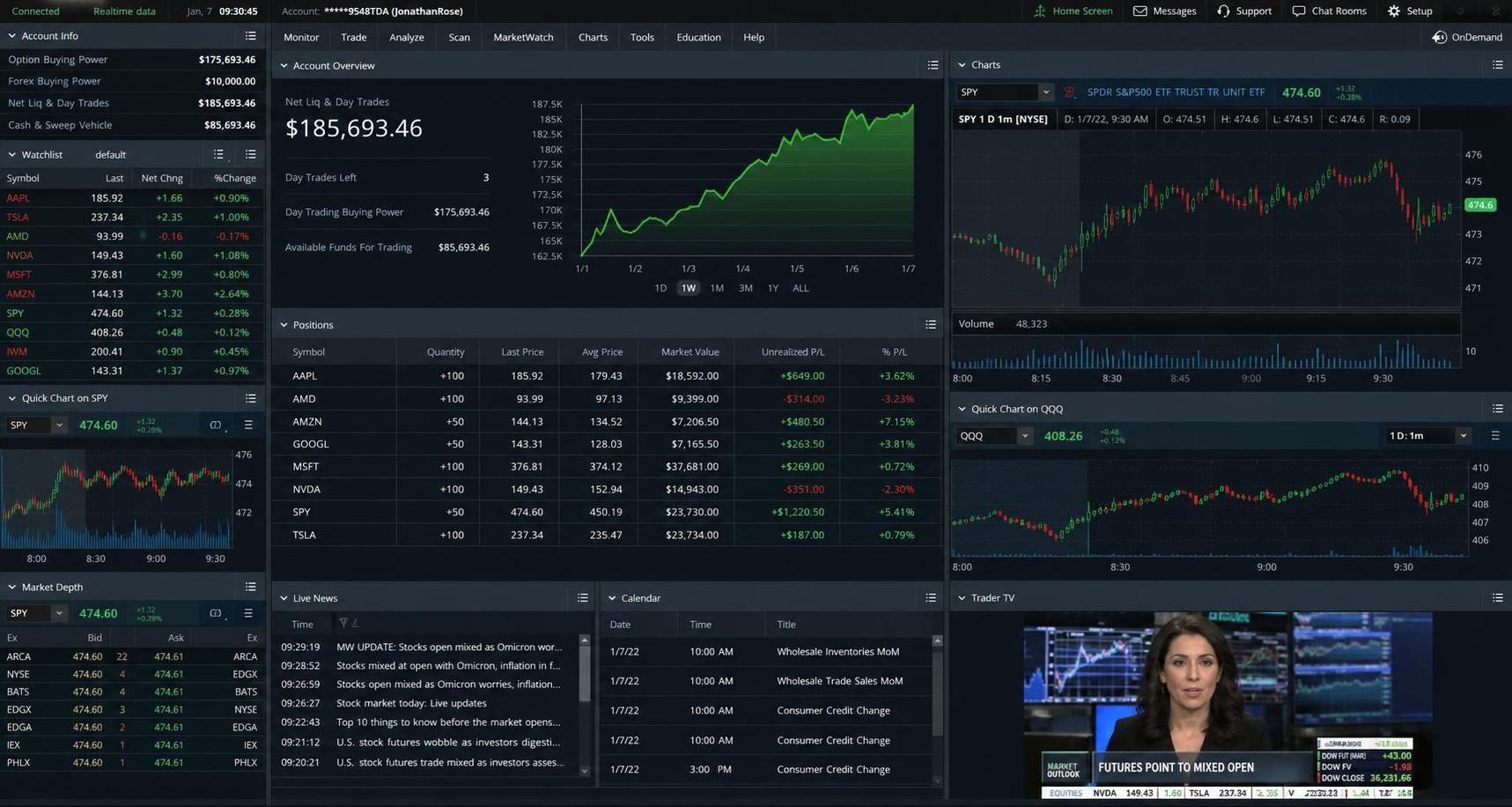Select 1M range on account chart
Viewport: 1512px width, 807px height.
pos(717,288)
